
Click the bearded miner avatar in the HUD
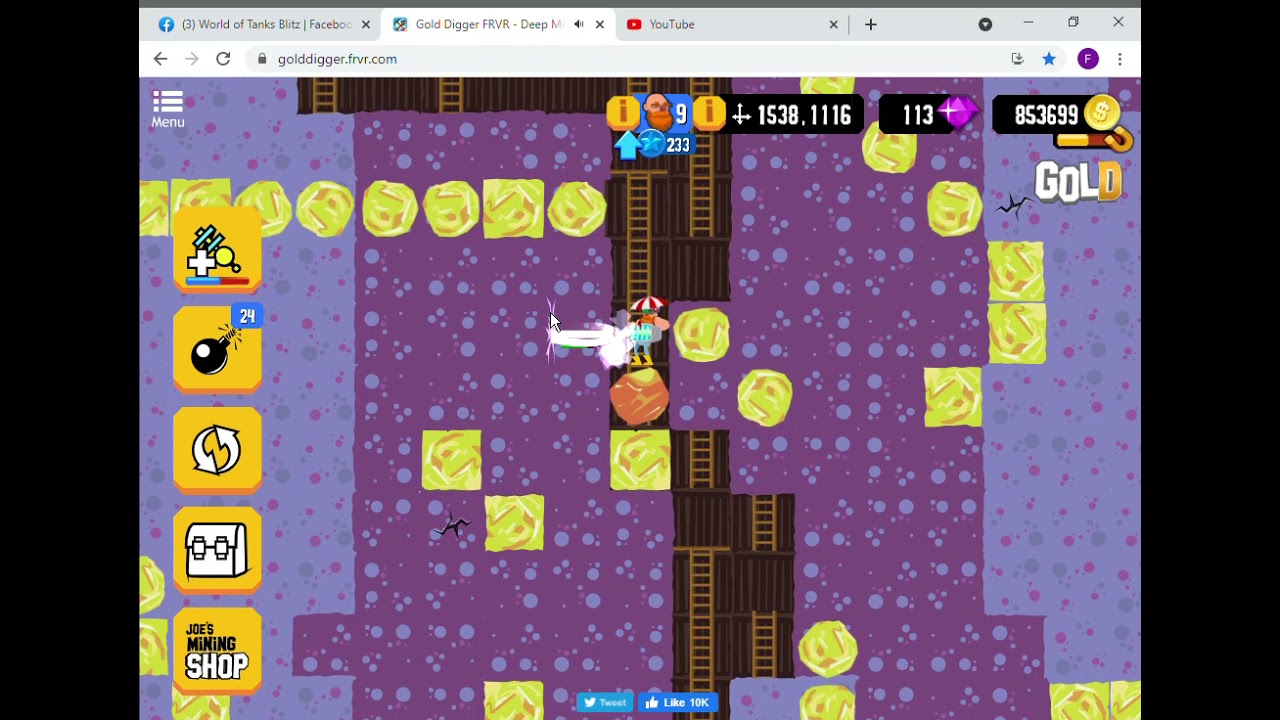(657, 112)
